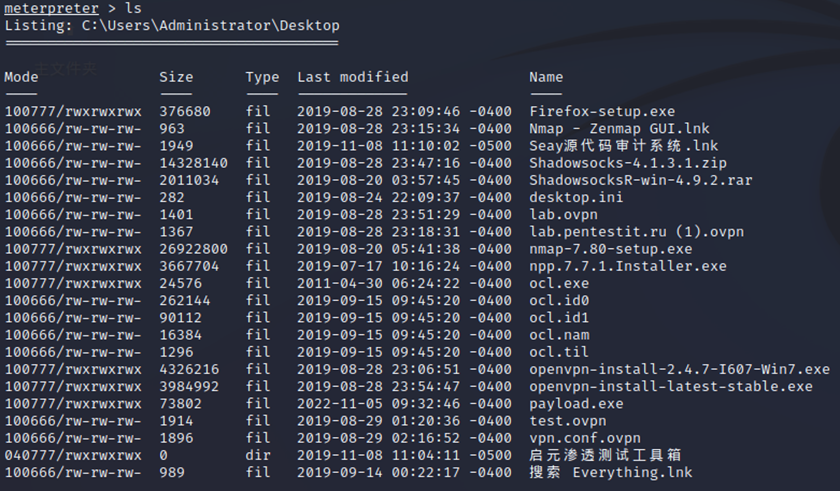Click the Name column header
Screen dimensions: 840x491
546,77
